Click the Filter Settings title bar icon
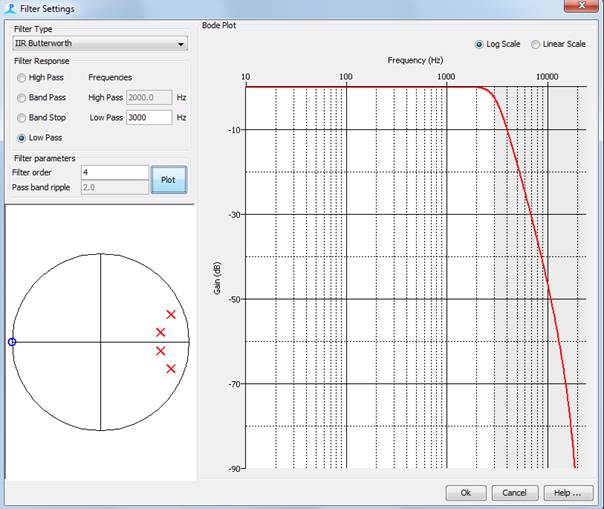This screenshot has height=509, width=604. click(10, 8)
